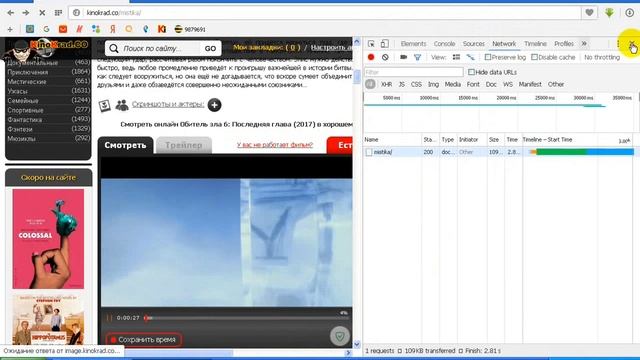Open the Фантастика category

pyautogui.click(x=24, y=120)
